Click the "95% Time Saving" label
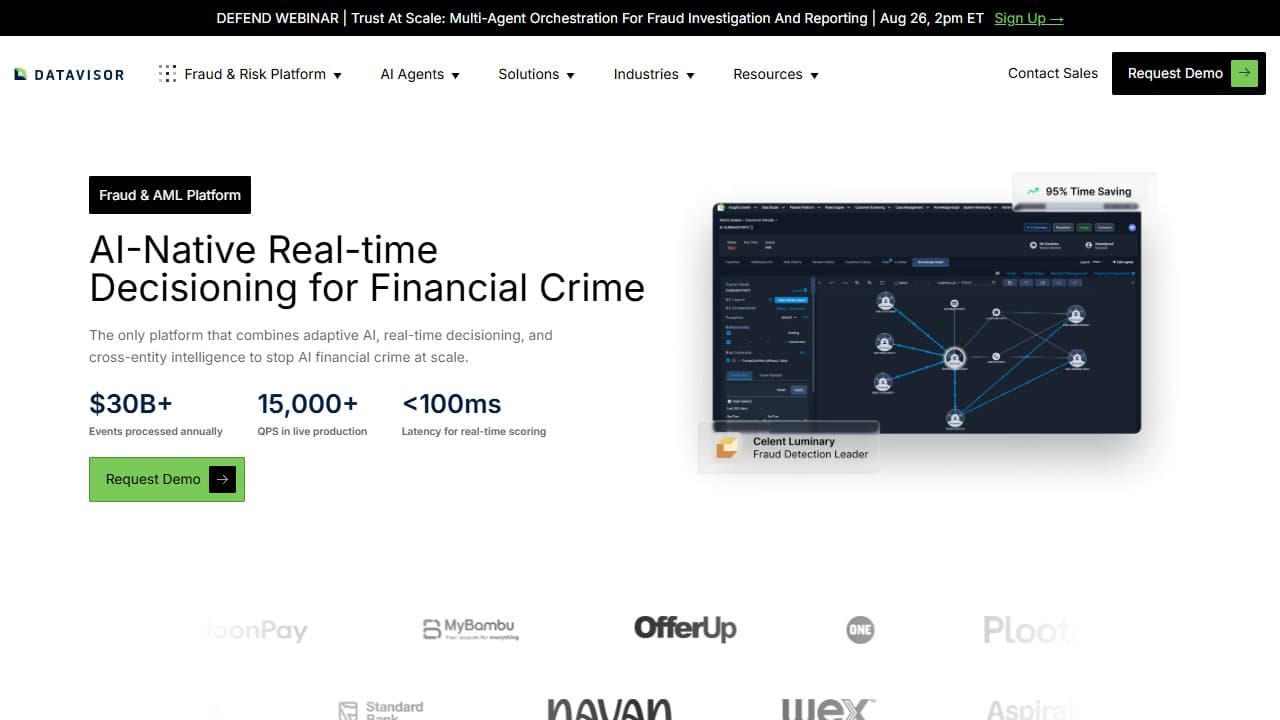Screen dimensions: 1280x720 click(1089, 191)
